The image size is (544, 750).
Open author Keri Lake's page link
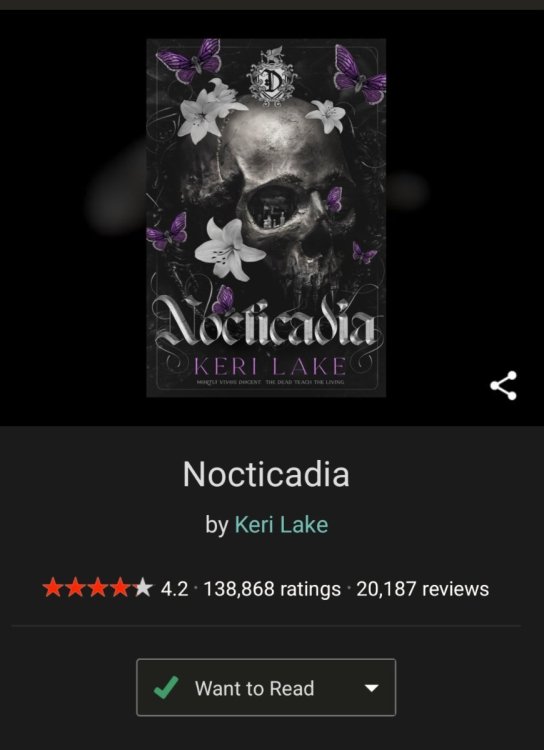[281, 525]
